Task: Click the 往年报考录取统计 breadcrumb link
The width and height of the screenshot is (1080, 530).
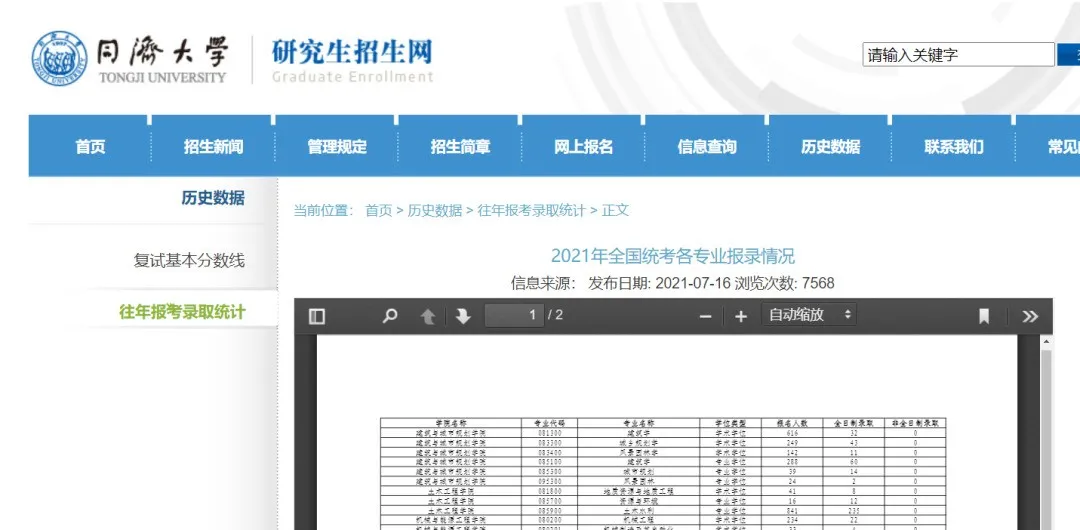Action: (532, 211)
